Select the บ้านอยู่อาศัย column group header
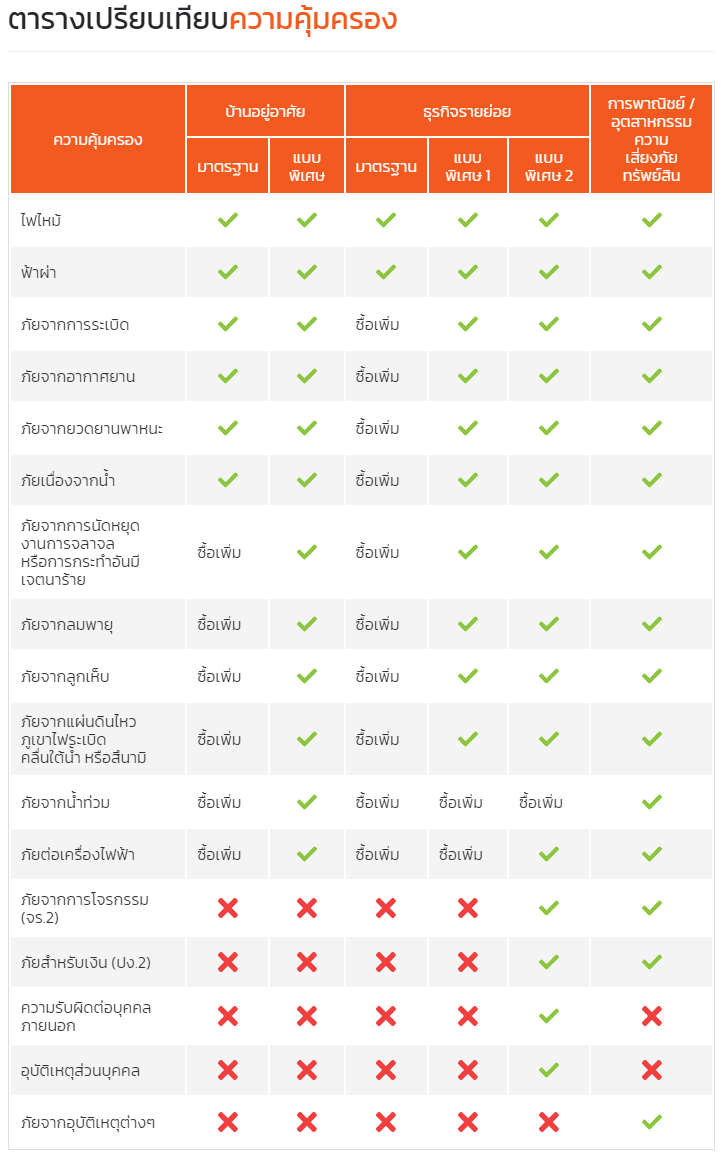The height and width of the screenshot is (1154, 721). 265,111
